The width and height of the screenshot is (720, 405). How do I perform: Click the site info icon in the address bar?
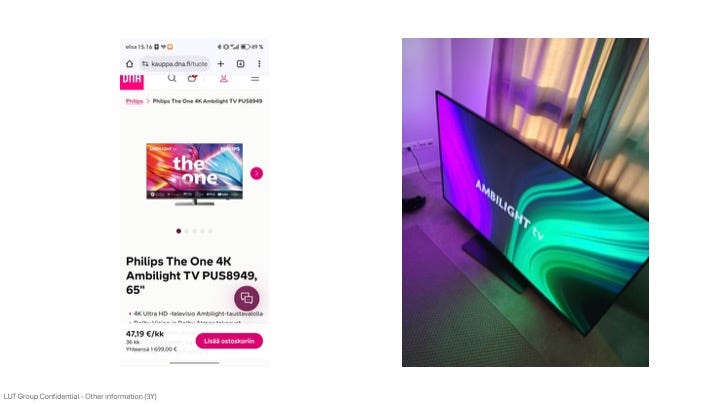145,64
